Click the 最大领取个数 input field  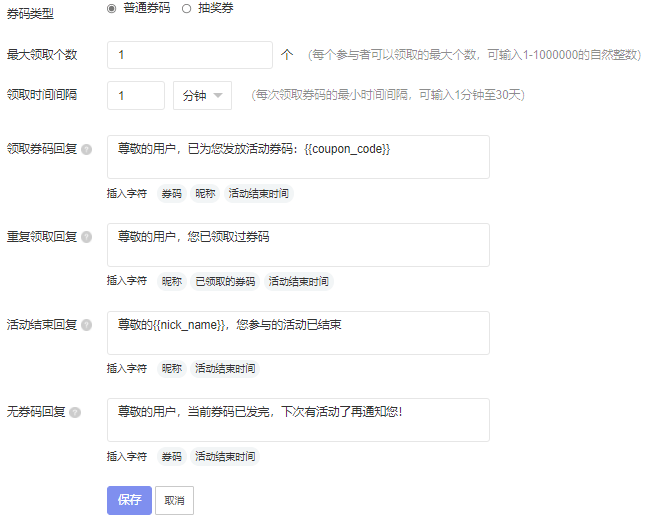(x=190, y=55)
